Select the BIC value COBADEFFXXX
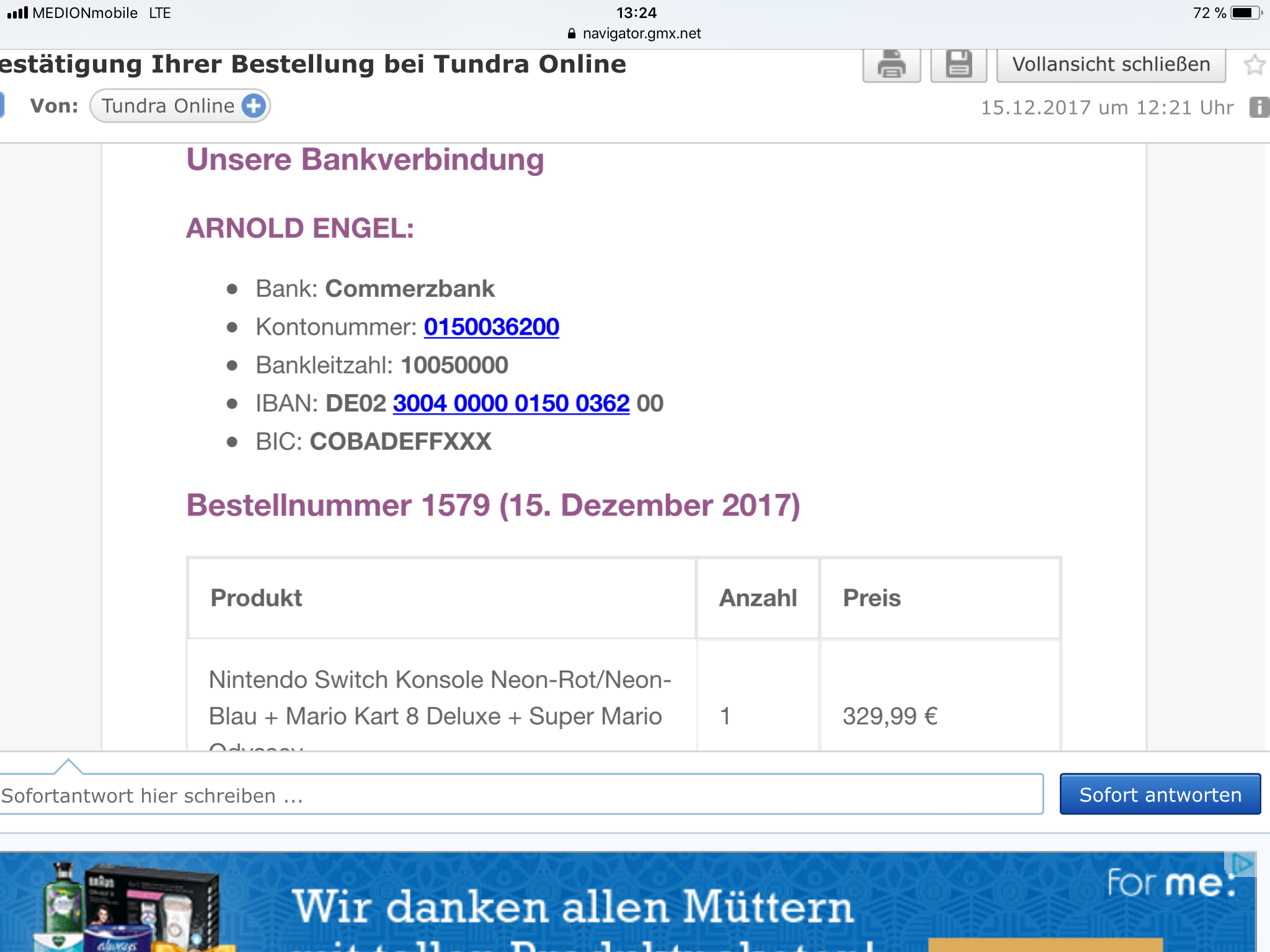Screen dimensions: 1270x952 coord(401,442)
